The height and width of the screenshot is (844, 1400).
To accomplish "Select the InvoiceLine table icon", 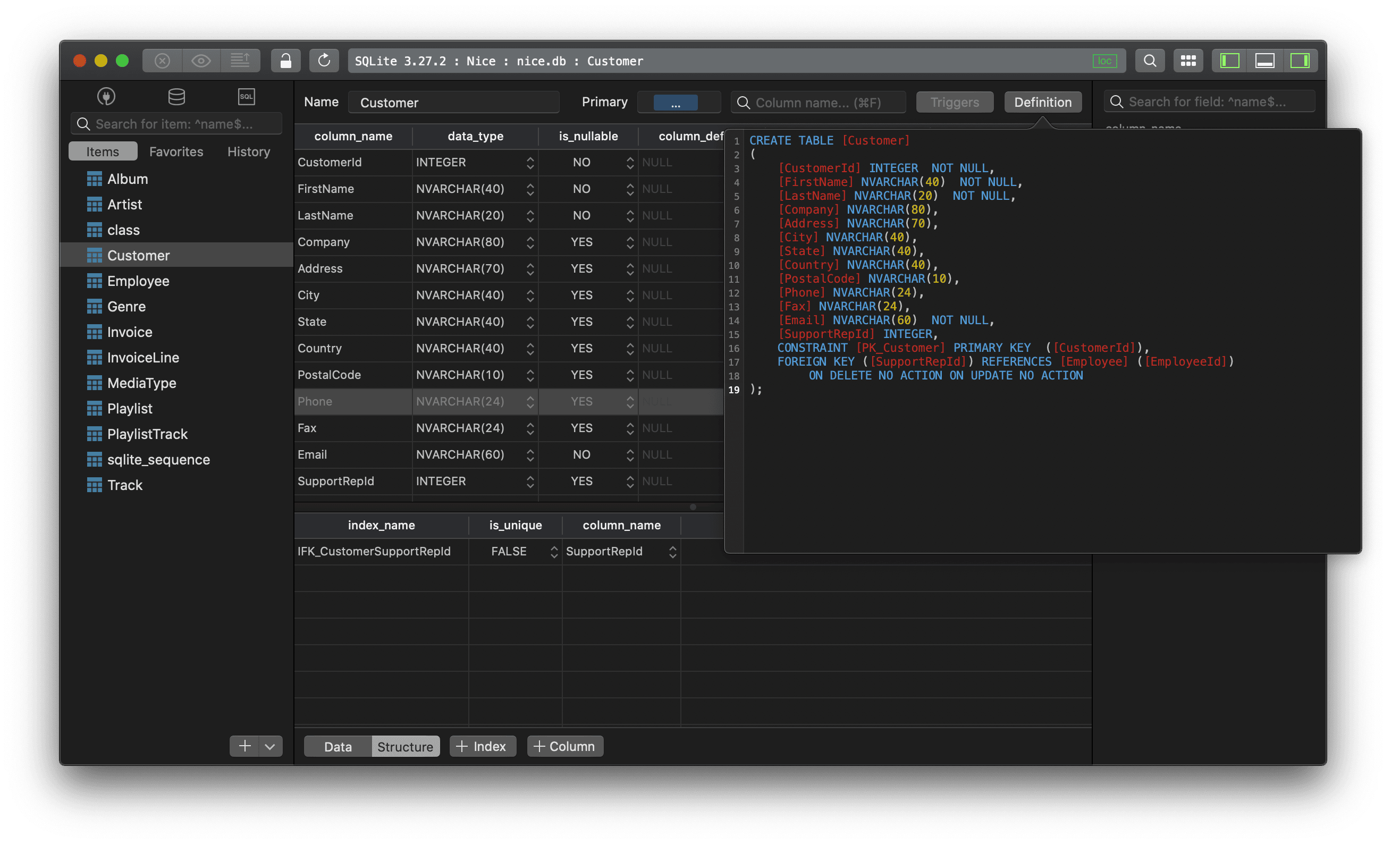I will coord(94,358).
